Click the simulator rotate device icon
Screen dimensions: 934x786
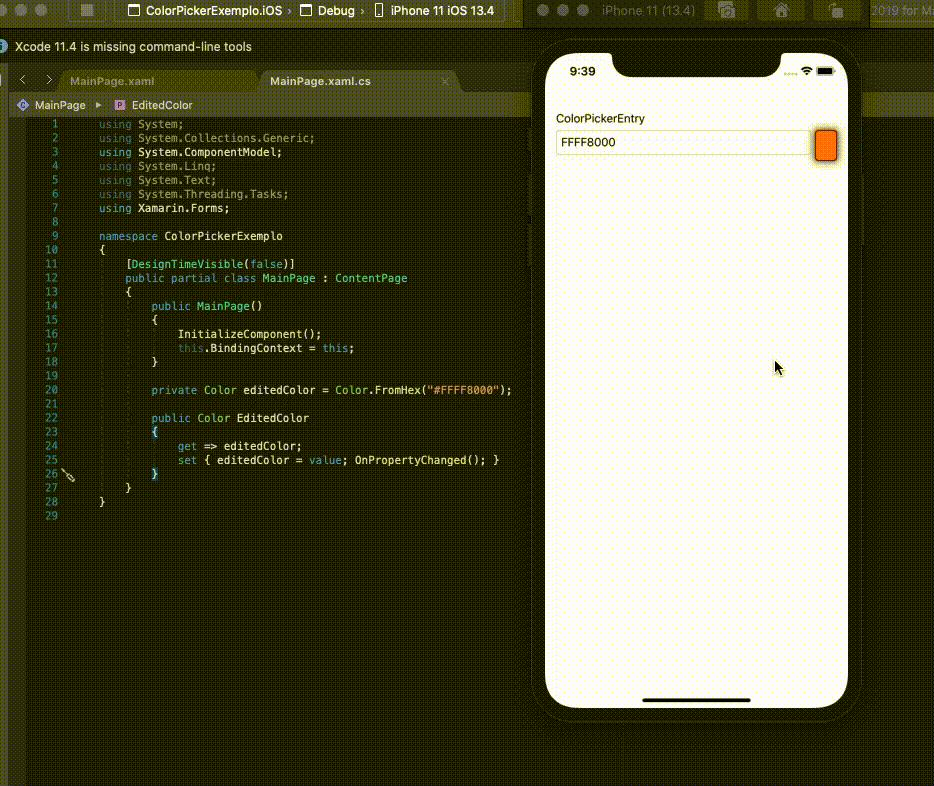coord(836,10)
